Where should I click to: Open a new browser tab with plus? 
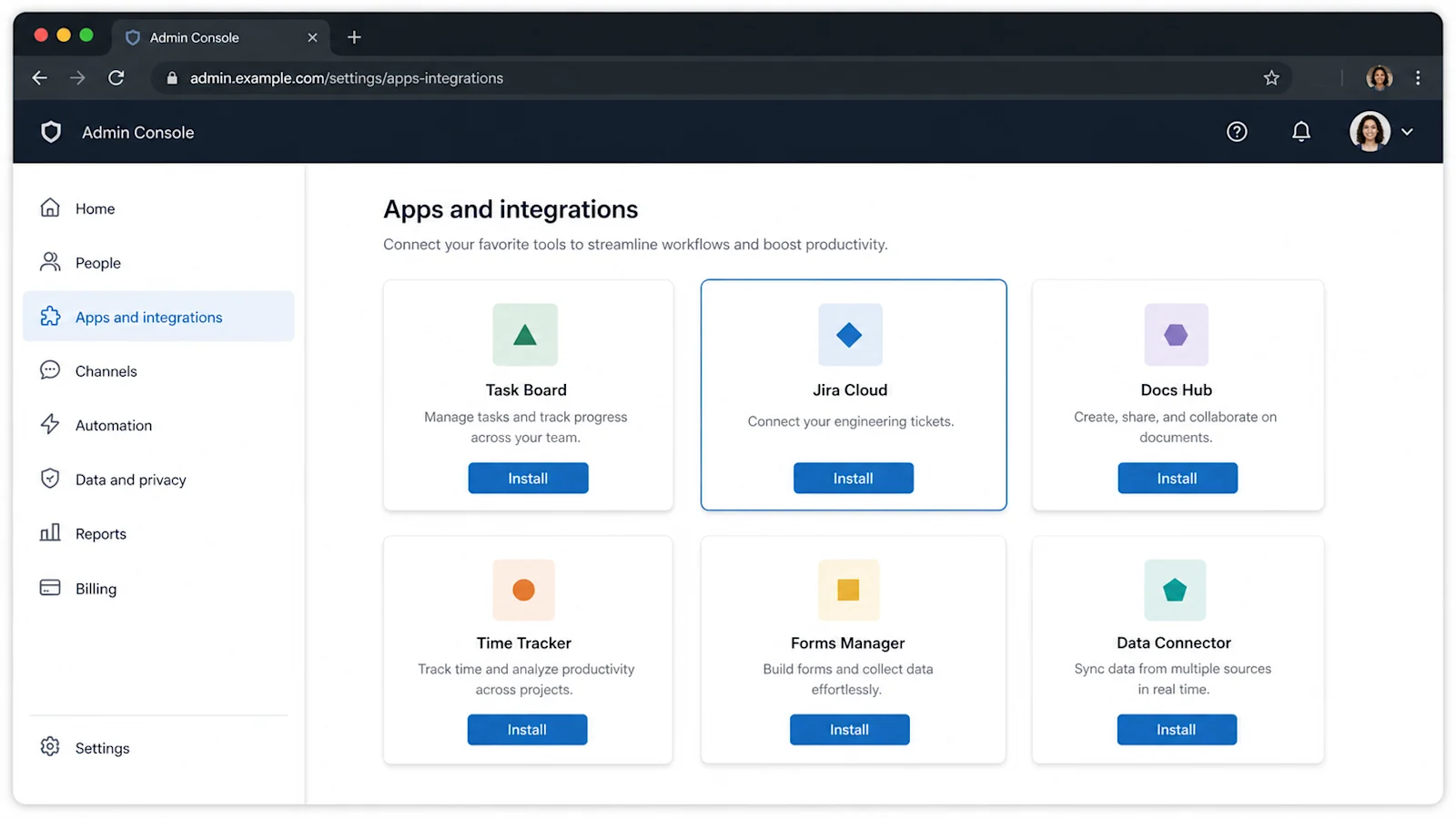click(355, 37)
